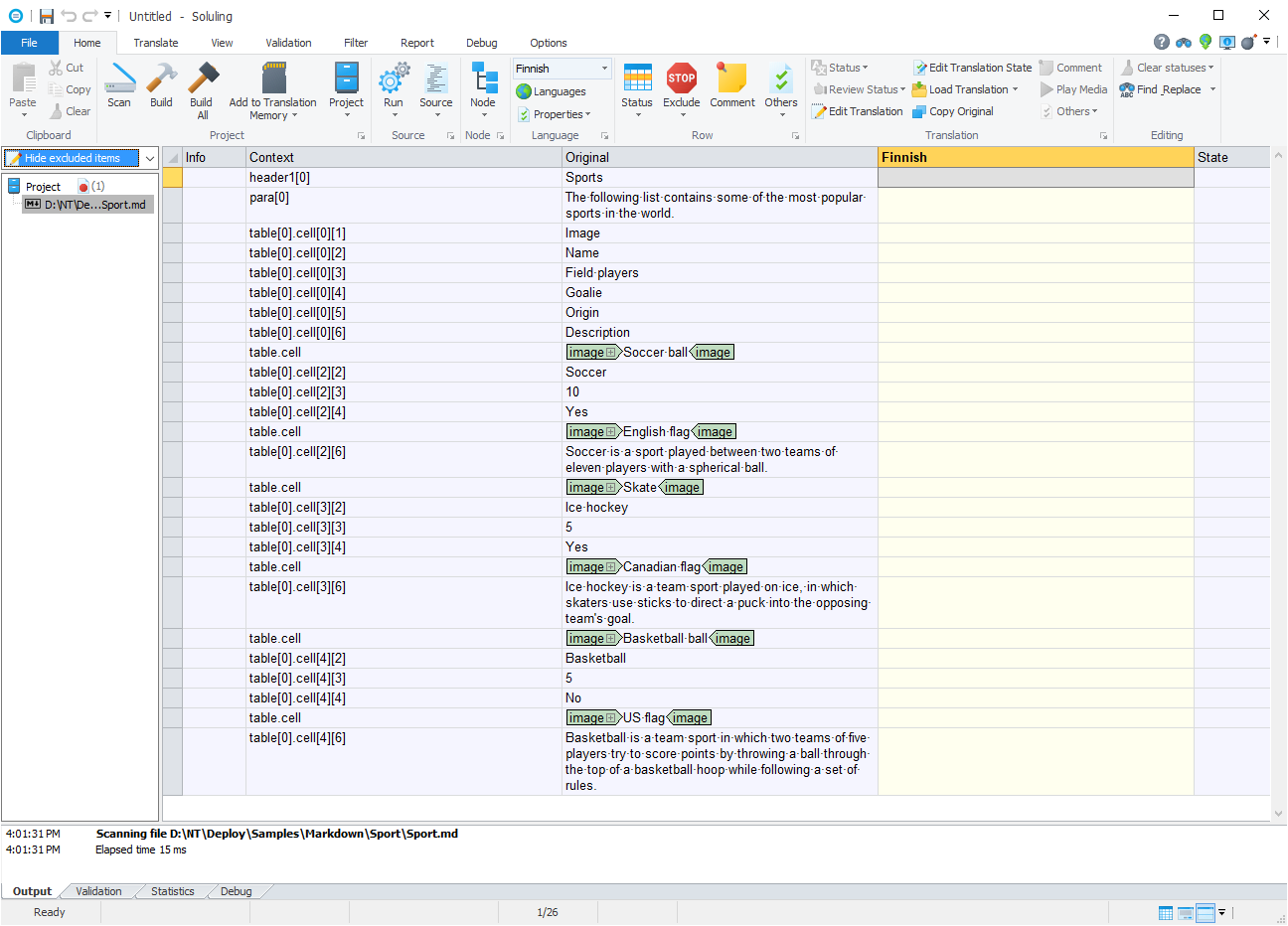1288x926 pixels.
Task: Select the grid view icon in status bar
Action: point(1166,913)
